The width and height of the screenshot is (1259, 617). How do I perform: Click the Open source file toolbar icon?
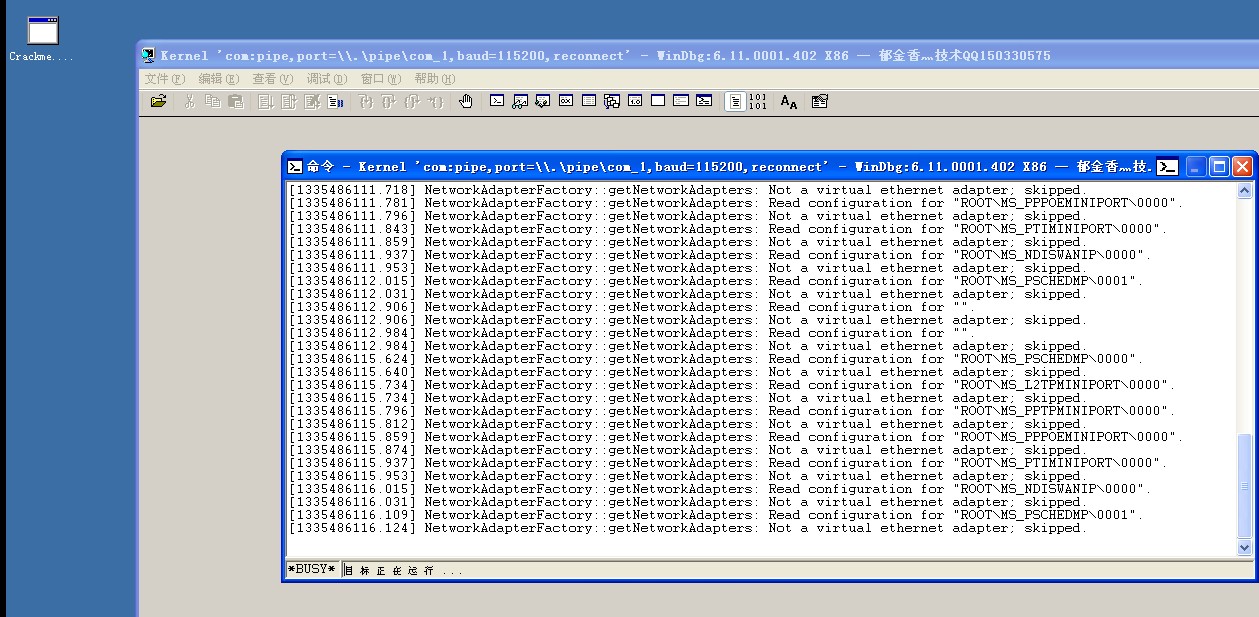point(158,101)
